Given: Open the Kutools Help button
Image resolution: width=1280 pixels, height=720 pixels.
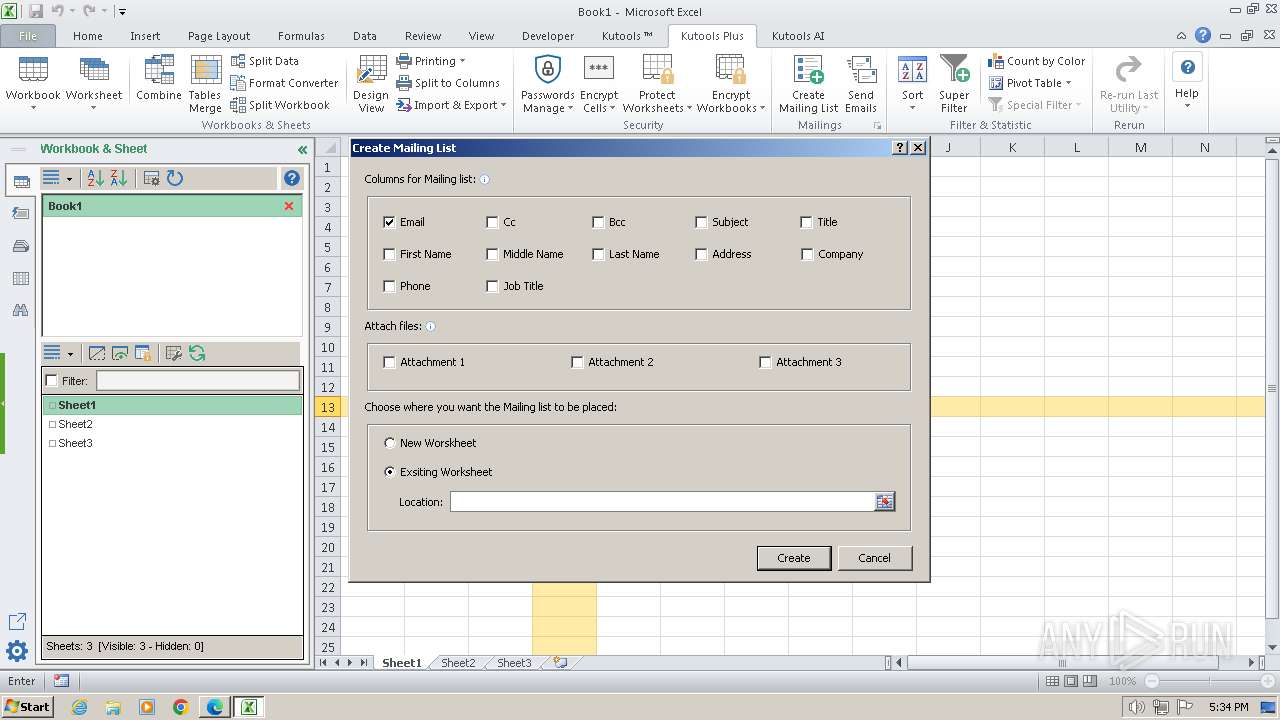Looking at the screenshot, I should tap(1187, 80).
